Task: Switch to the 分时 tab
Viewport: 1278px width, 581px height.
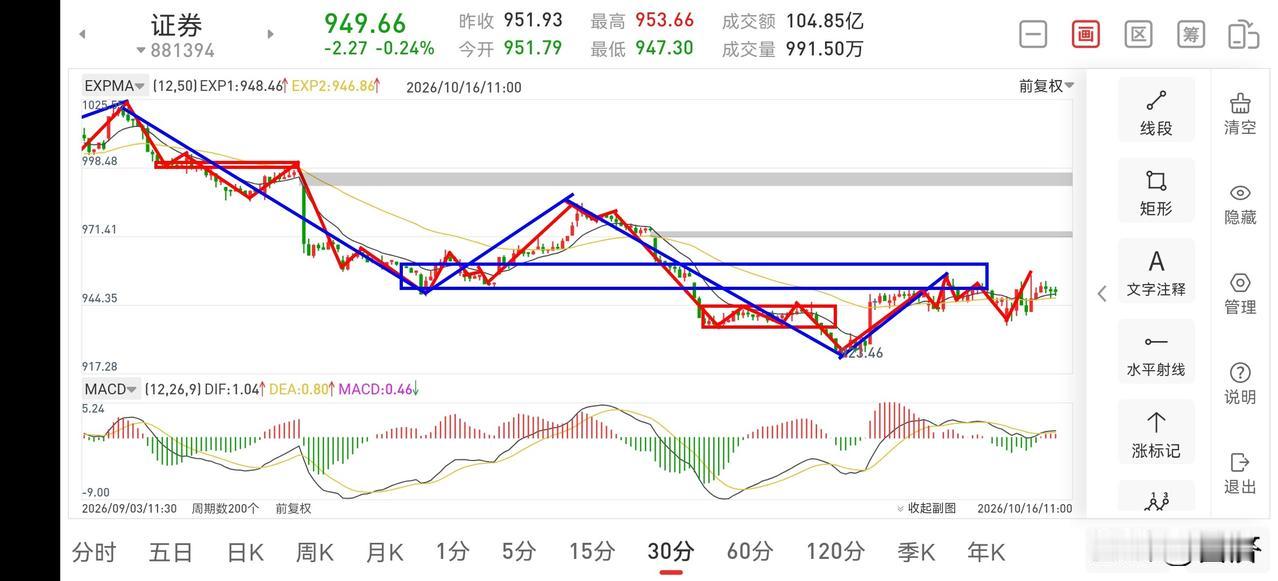Action: click(x=94, y=551)
